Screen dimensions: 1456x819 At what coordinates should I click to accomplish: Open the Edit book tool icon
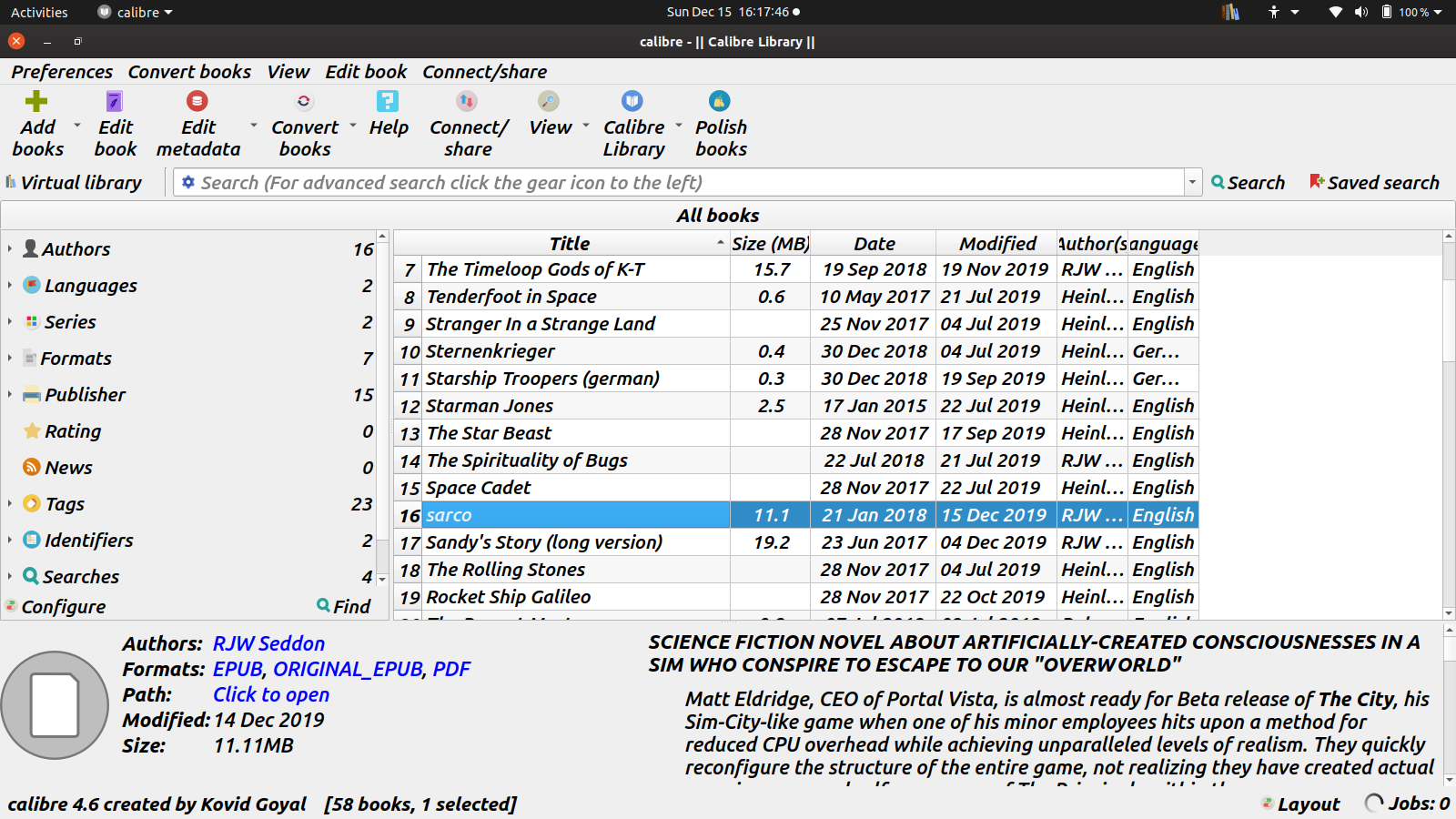pyautogui.click(x=115, y=101)
